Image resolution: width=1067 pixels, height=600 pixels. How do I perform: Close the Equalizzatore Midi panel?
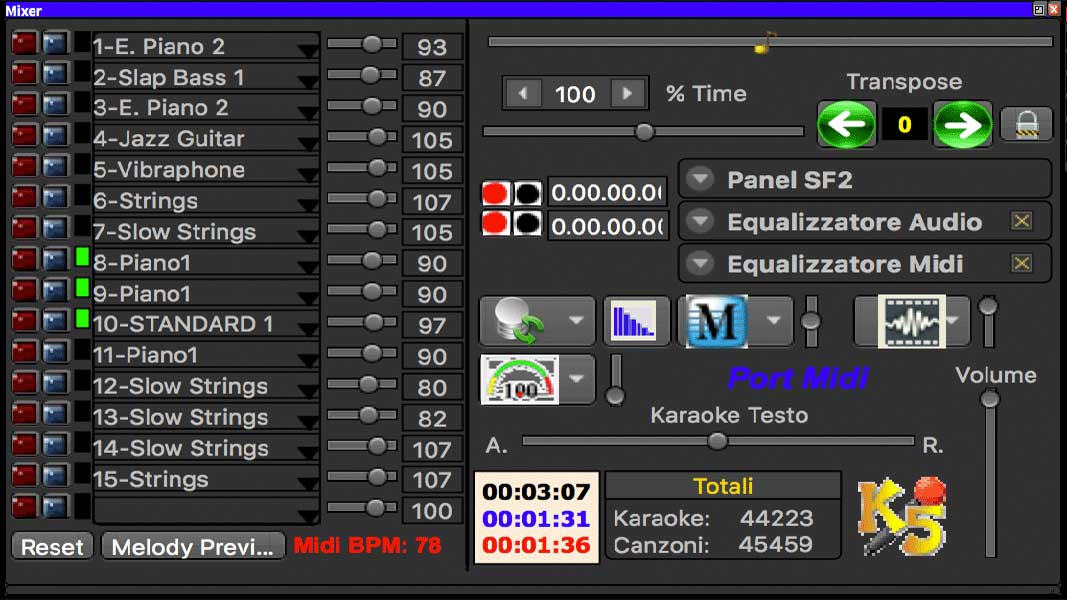[x=1021, y=263]
